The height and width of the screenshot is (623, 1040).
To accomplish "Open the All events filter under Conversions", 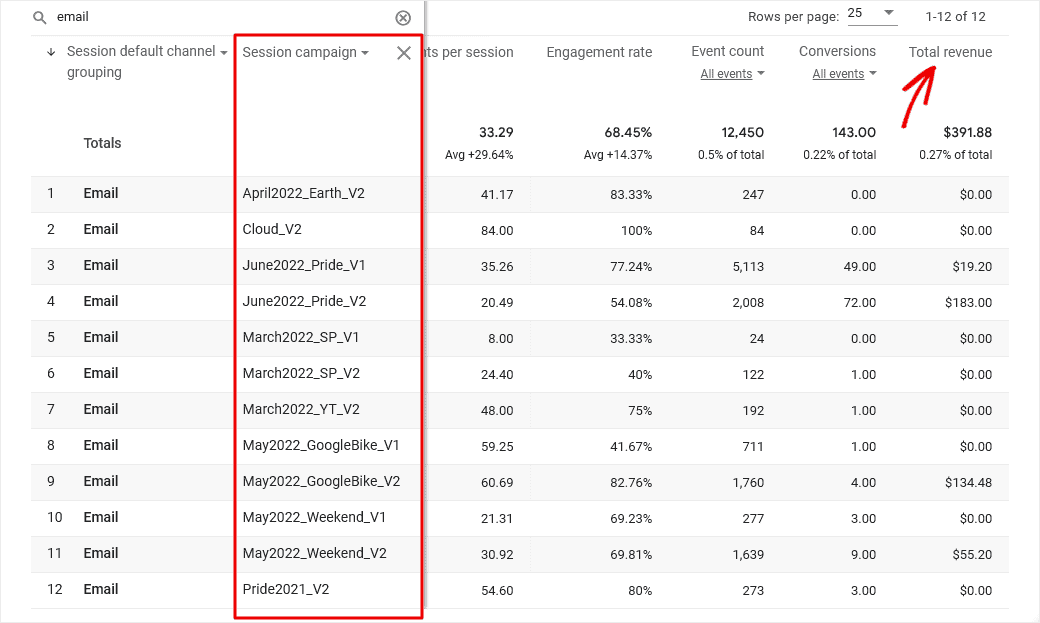I will (x=843, y=73).
